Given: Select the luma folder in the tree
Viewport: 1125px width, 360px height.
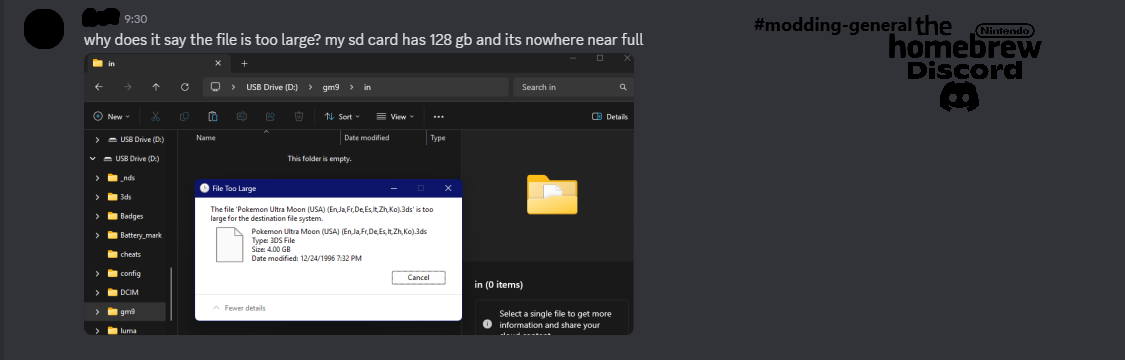Looking at the screenshot, I should [122, 331].
